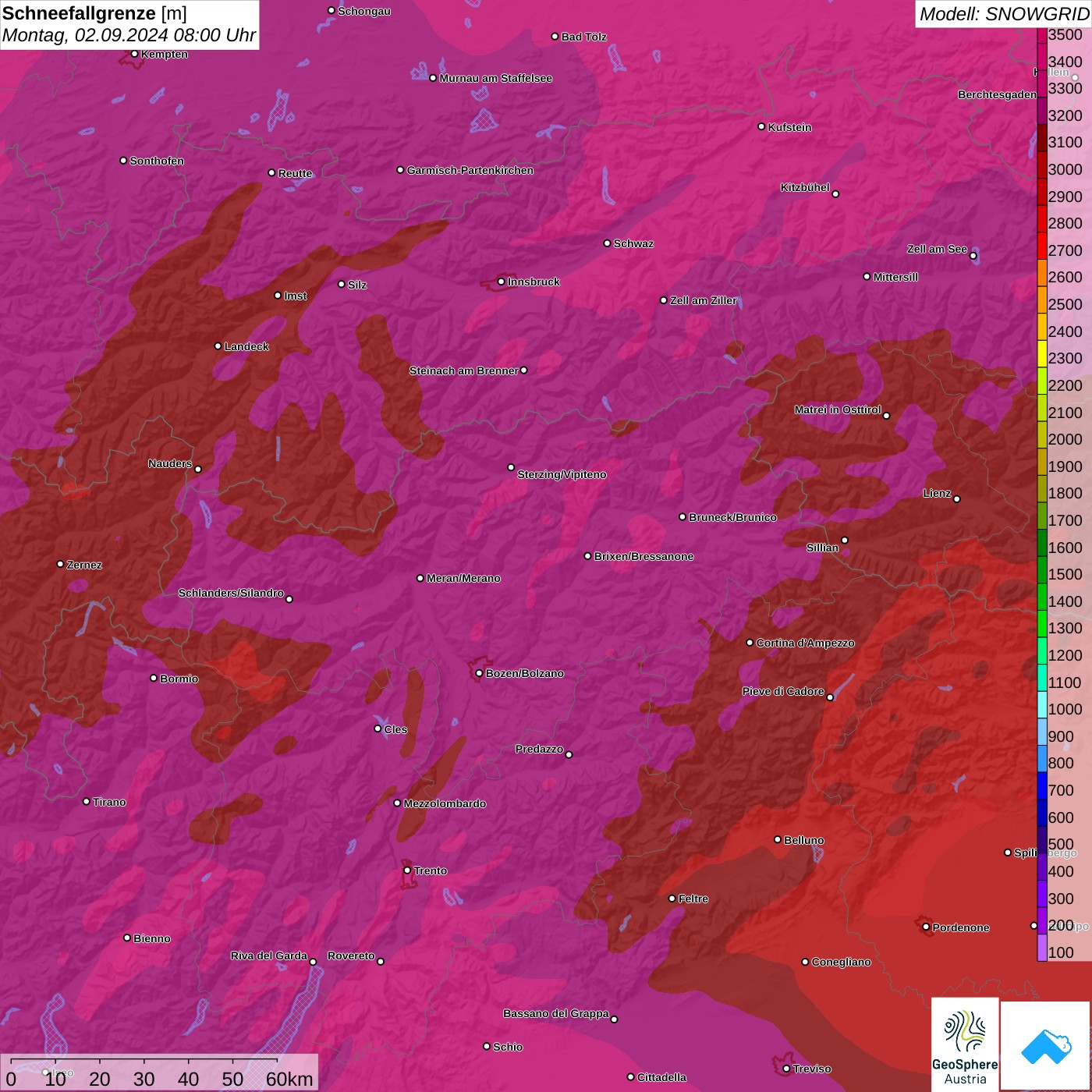The height and width of the screenshot is (1092, 1092).
Task: Click the Kitzbühel label
Action: pos(805,187)
